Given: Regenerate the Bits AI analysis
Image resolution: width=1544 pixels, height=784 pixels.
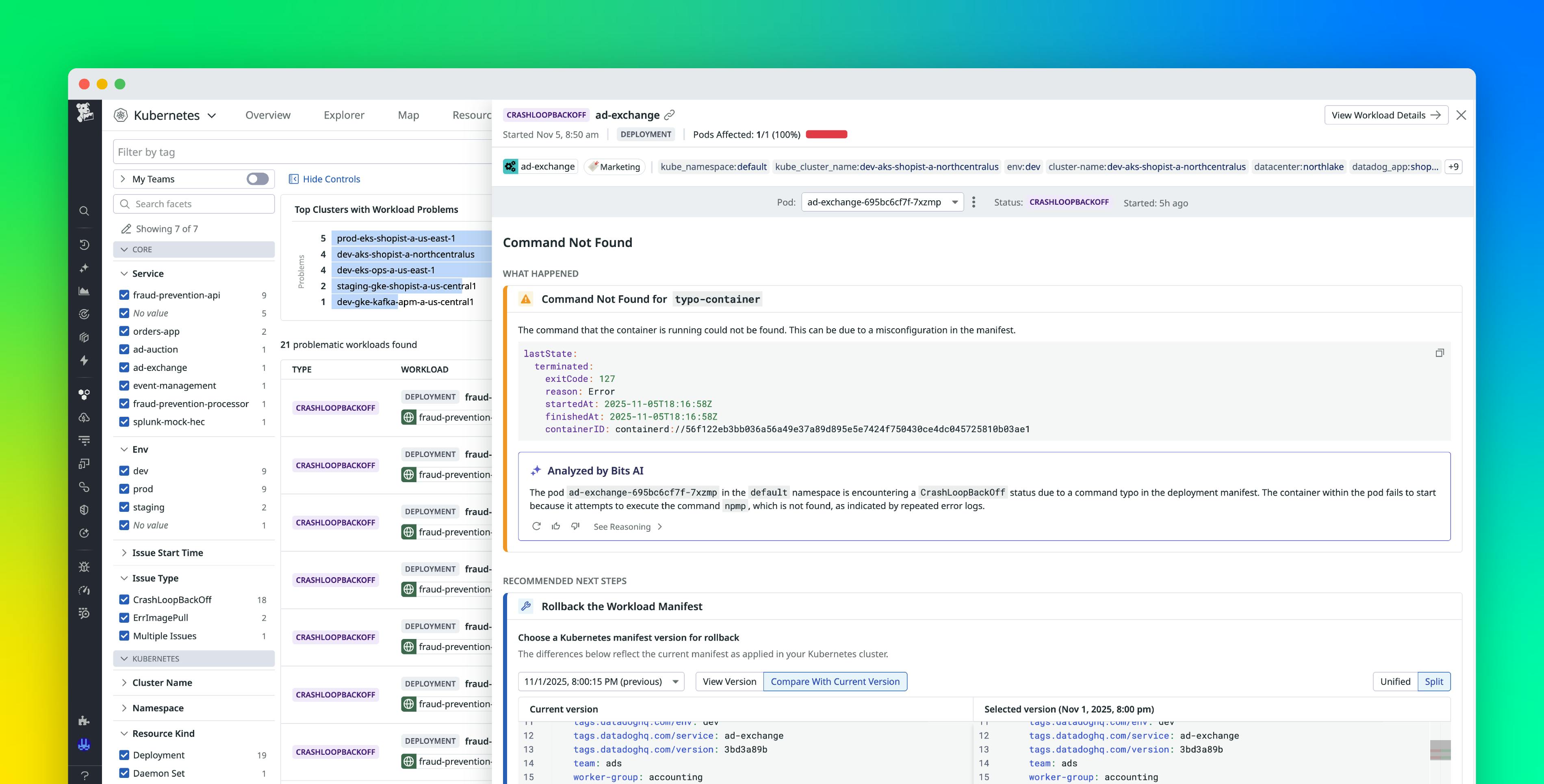Looking at the screenshot, I should pyautogui.click(x=536, y=526).
